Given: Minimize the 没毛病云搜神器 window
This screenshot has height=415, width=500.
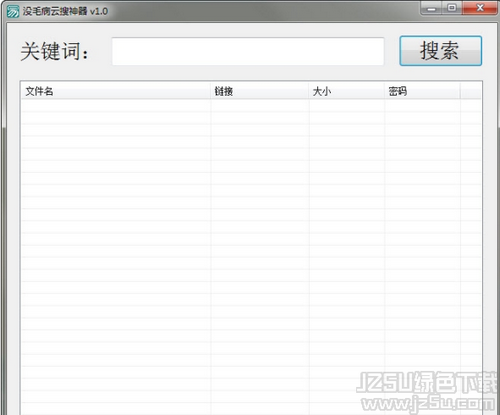Looking at the screenshot, I should coord(432,8).
